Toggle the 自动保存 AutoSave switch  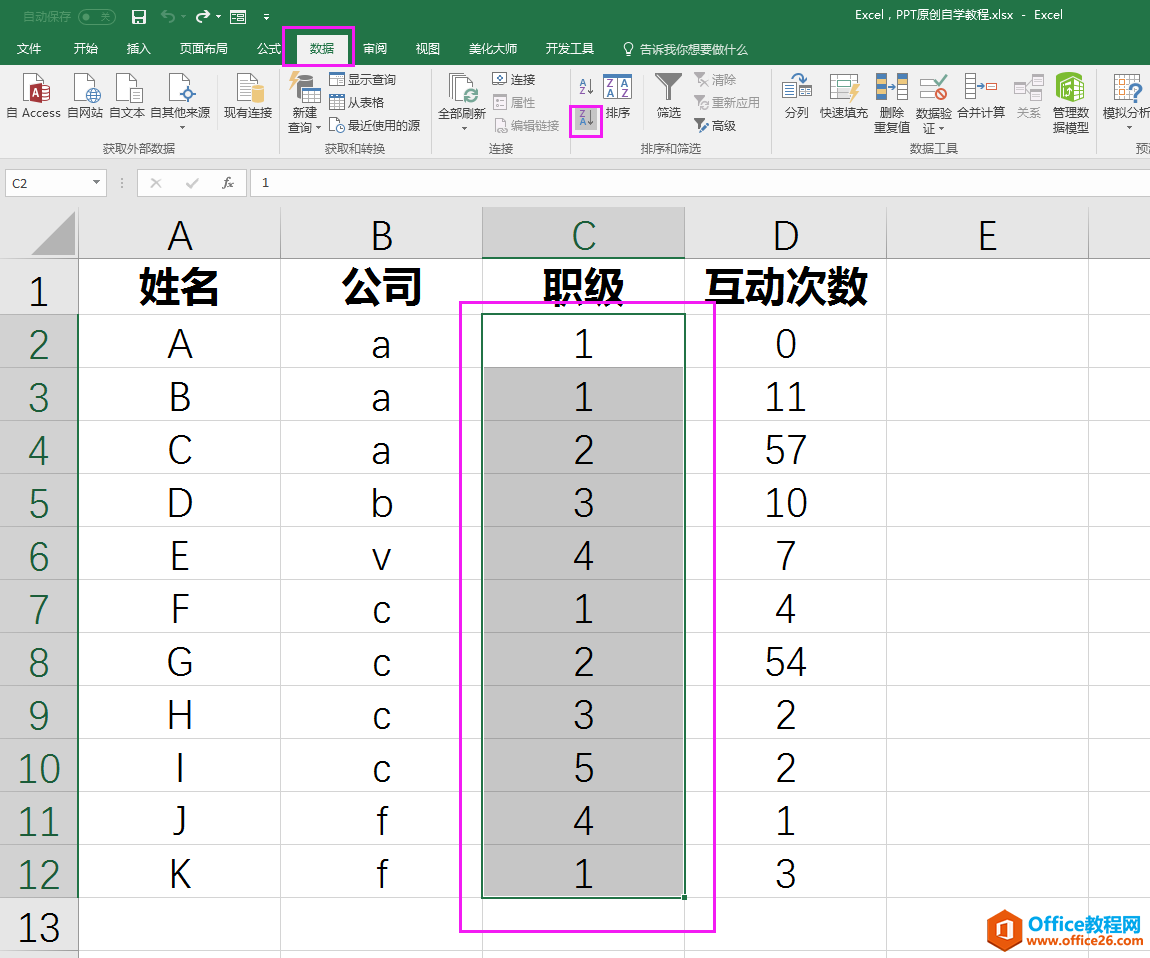tap(97, 16)
